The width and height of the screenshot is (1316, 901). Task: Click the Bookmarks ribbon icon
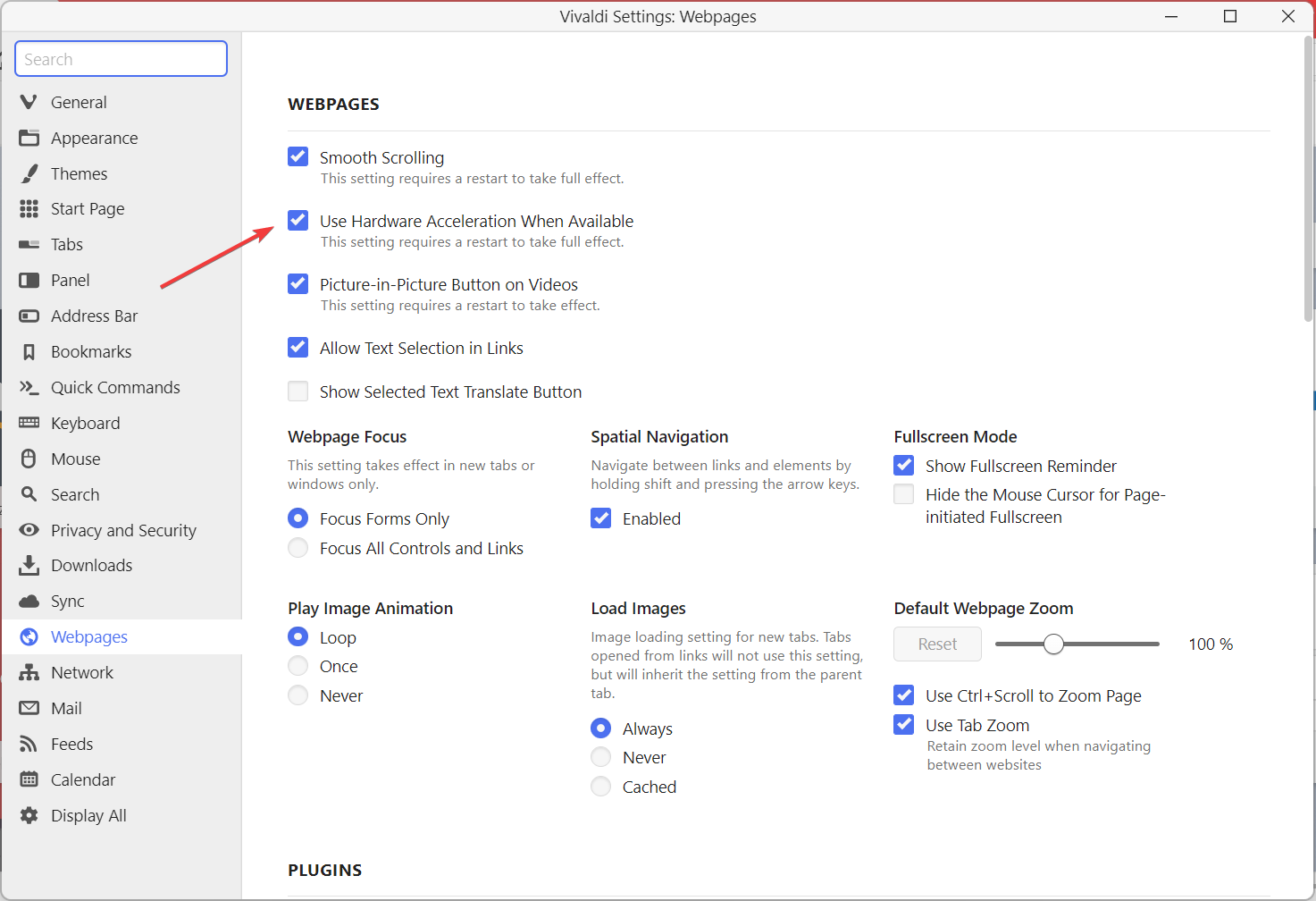click(x=29, y=351)
